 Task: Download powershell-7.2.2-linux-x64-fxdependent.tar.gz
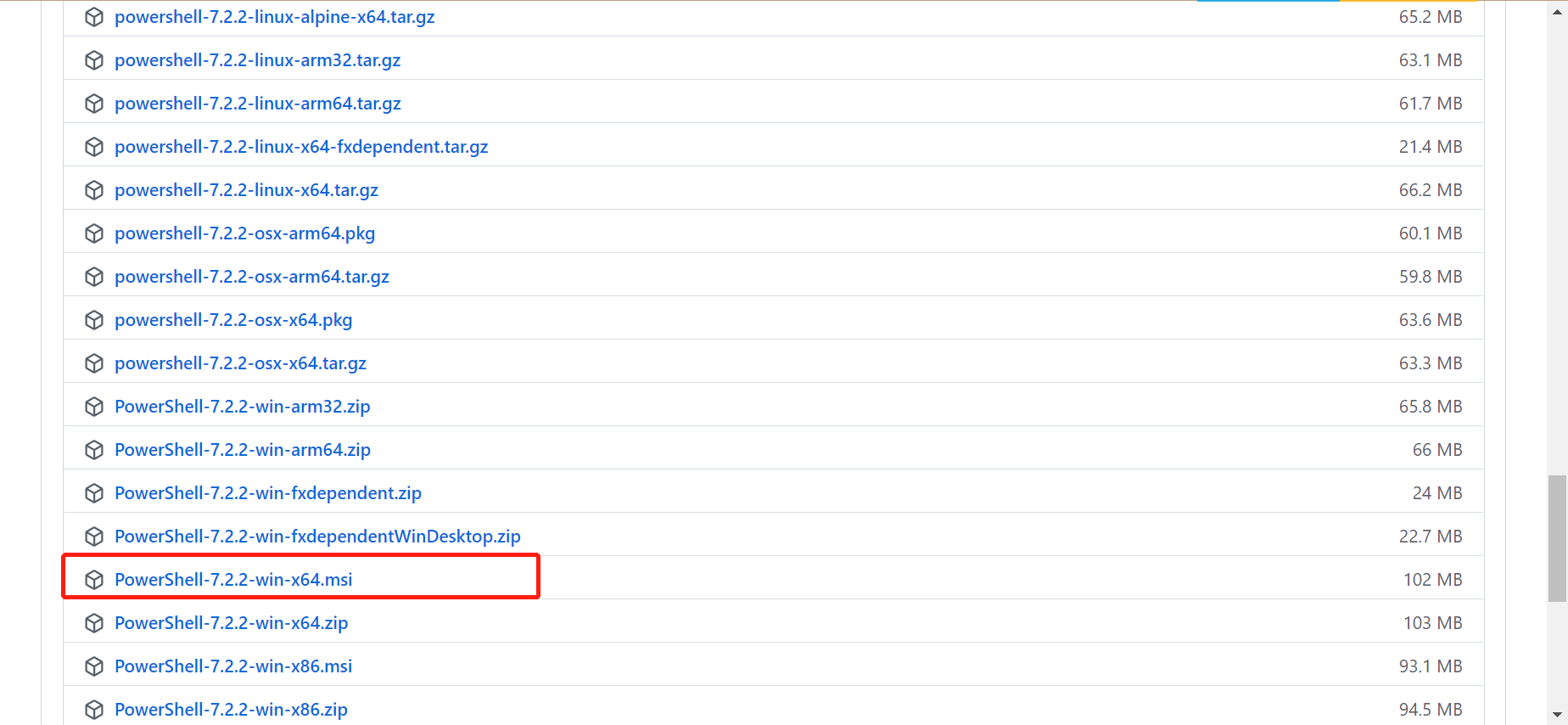301,147
